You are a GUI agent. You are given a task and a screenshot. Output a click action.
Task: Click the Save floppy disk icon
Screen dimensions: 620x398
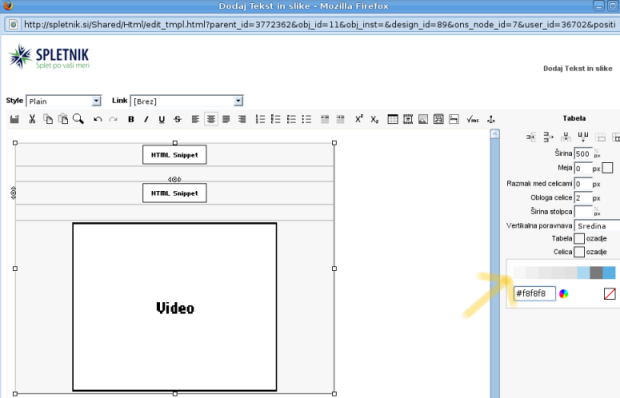(x=15, y=119)
